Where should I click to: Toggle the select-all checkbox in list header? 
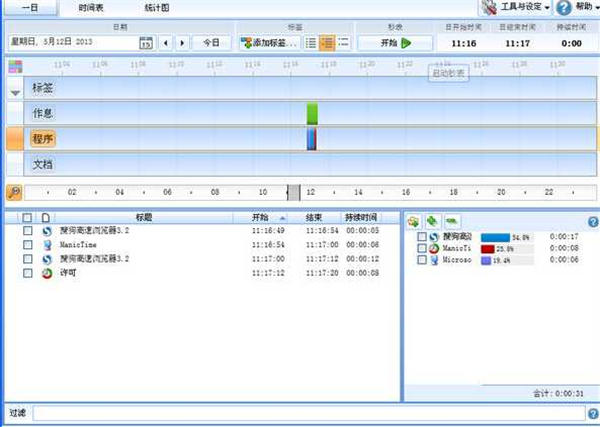coord(27,218)
